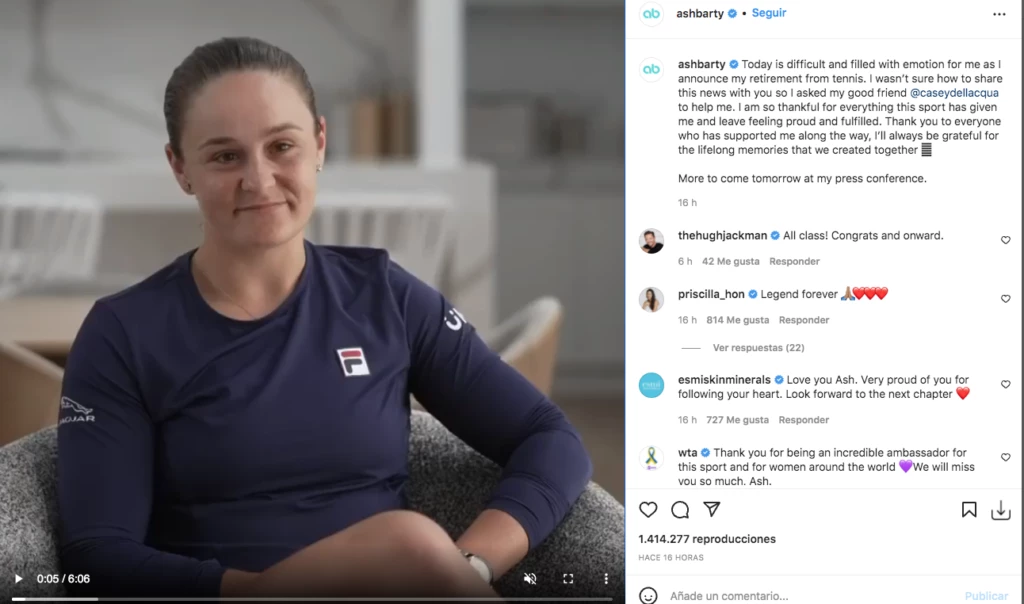Viewport: 1024px width, 604px height.
Task: Like the post with the heart icon
Action: [648, 509]
